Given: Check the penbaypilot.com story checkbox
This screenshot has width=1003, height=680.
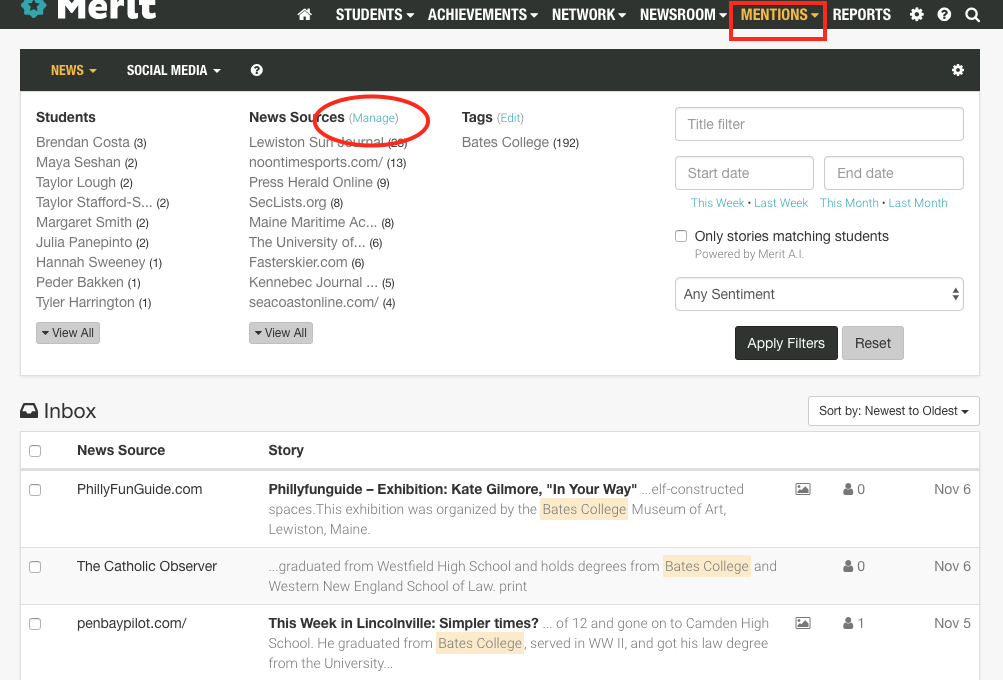Looking at the screenshot, I should pyautogui.click(x=35, y=624).
